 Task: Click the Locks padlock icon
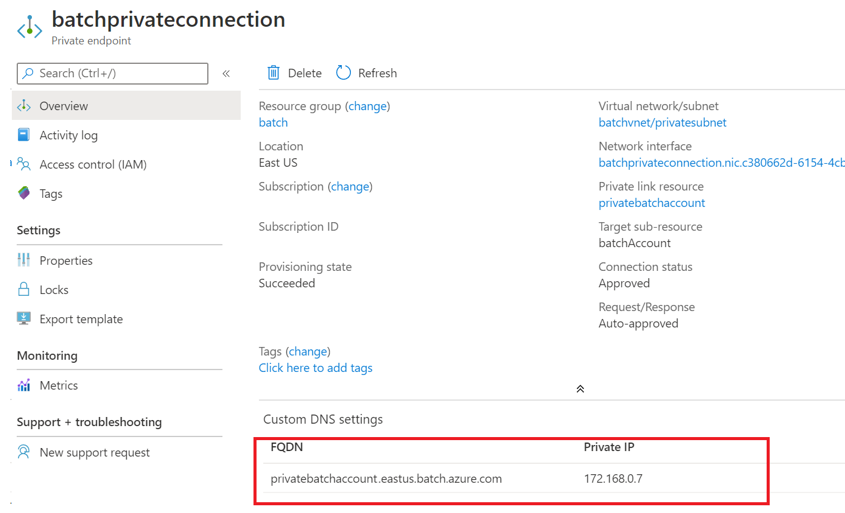coord(24,290)
